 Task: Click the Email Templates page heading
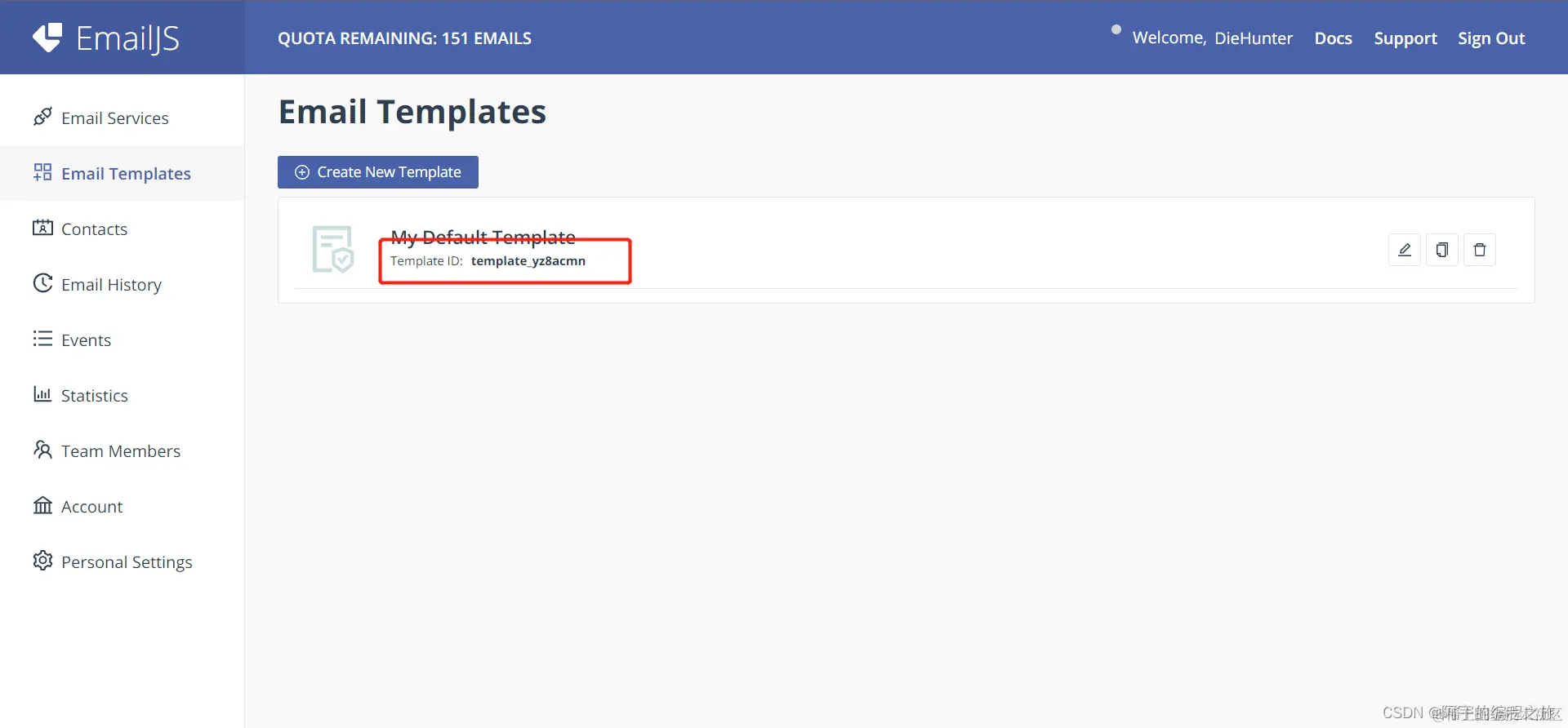coord(412,112)
